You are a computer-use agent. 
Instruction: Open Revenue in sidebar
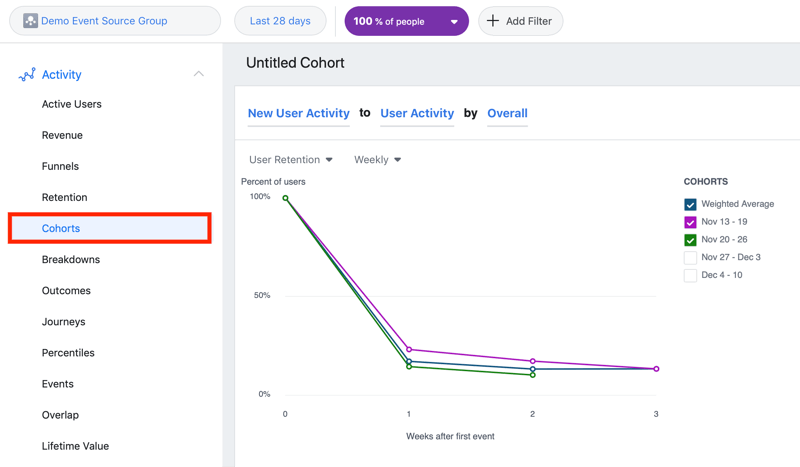pyautogui.click(x=62, y=135)
